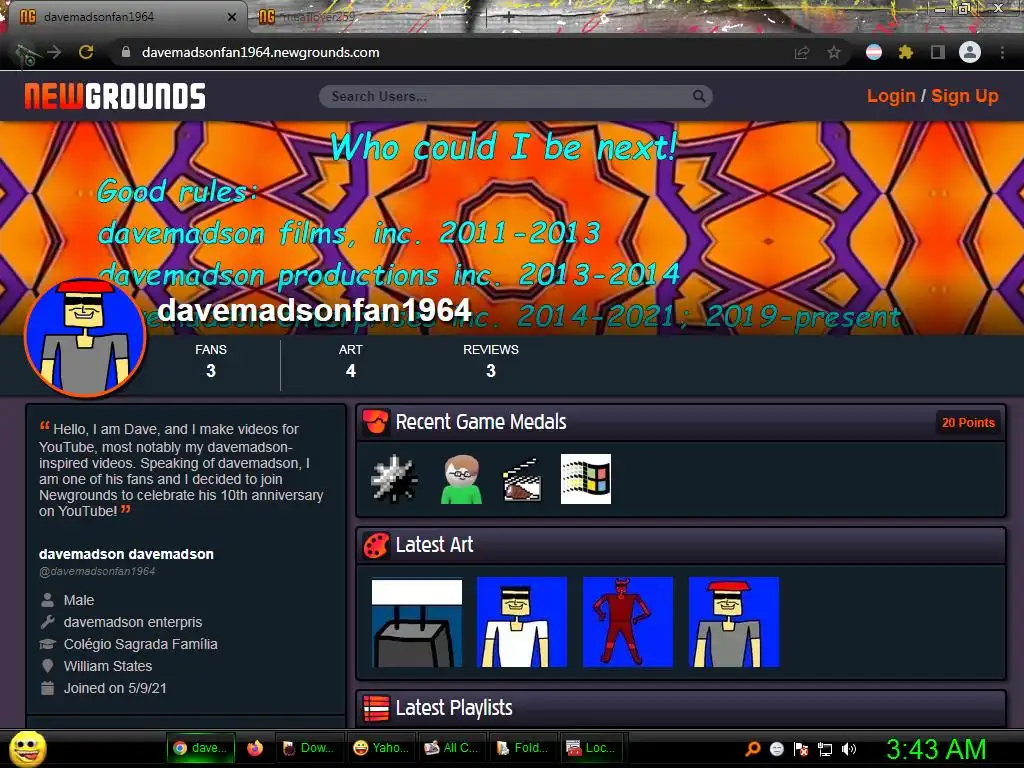Open the 'Fold...' taskbar window
1024x768 pixels.
522,748
